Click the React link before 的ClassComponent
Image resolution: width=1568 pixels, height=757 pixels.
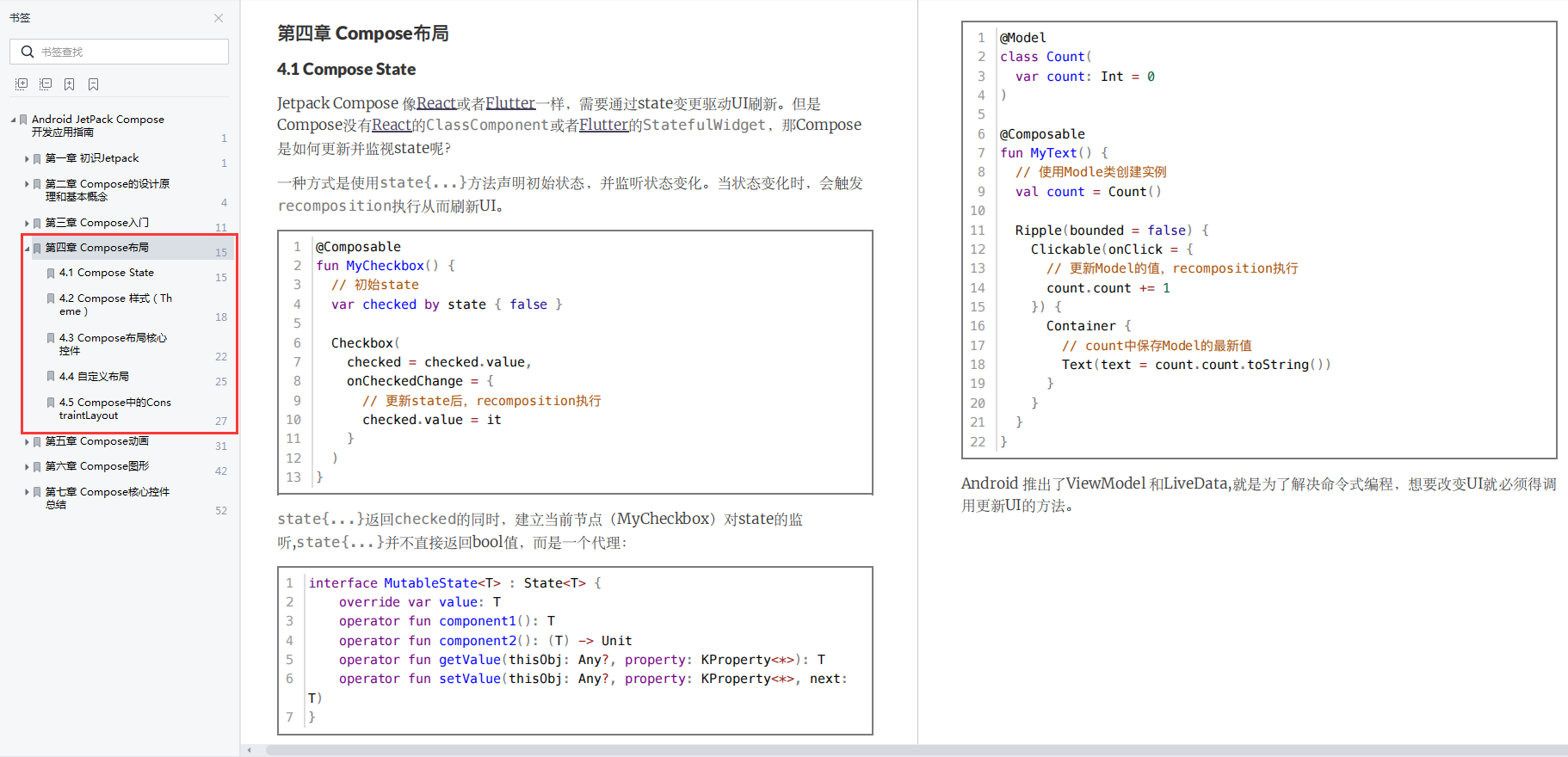click(x=392, y=125)
